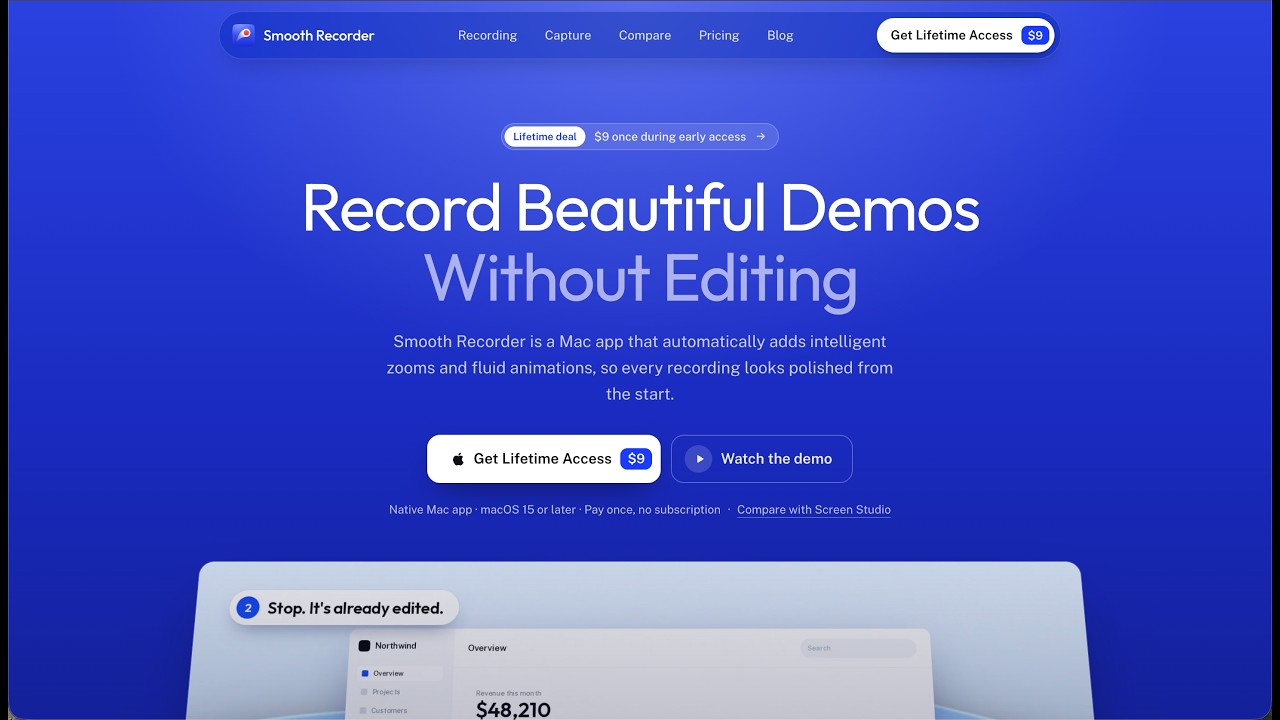Click the $48,210 revenue figure
1280x720 pixels.
[x=513, y=710]
